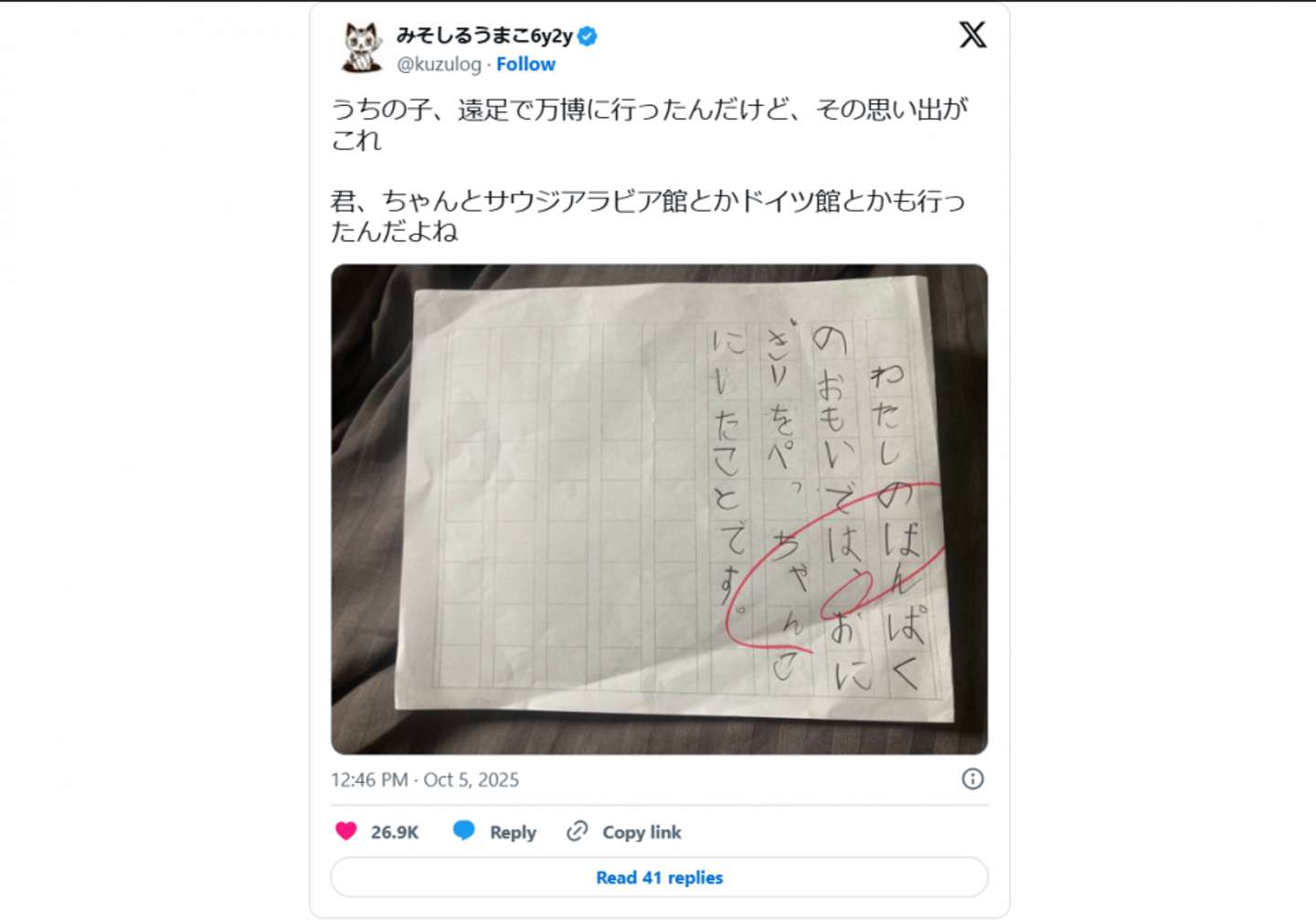The image size is (1316, 920).
Task: Click the second paragraph mentioning サウジアラビア館
Action: pyautogui.click(x=648, y=216)
